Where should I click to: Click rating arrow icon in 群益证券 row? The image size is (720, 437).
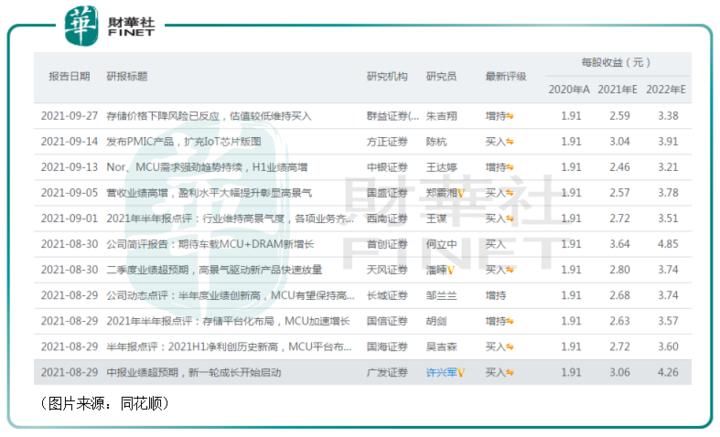[x=510, y=117]
